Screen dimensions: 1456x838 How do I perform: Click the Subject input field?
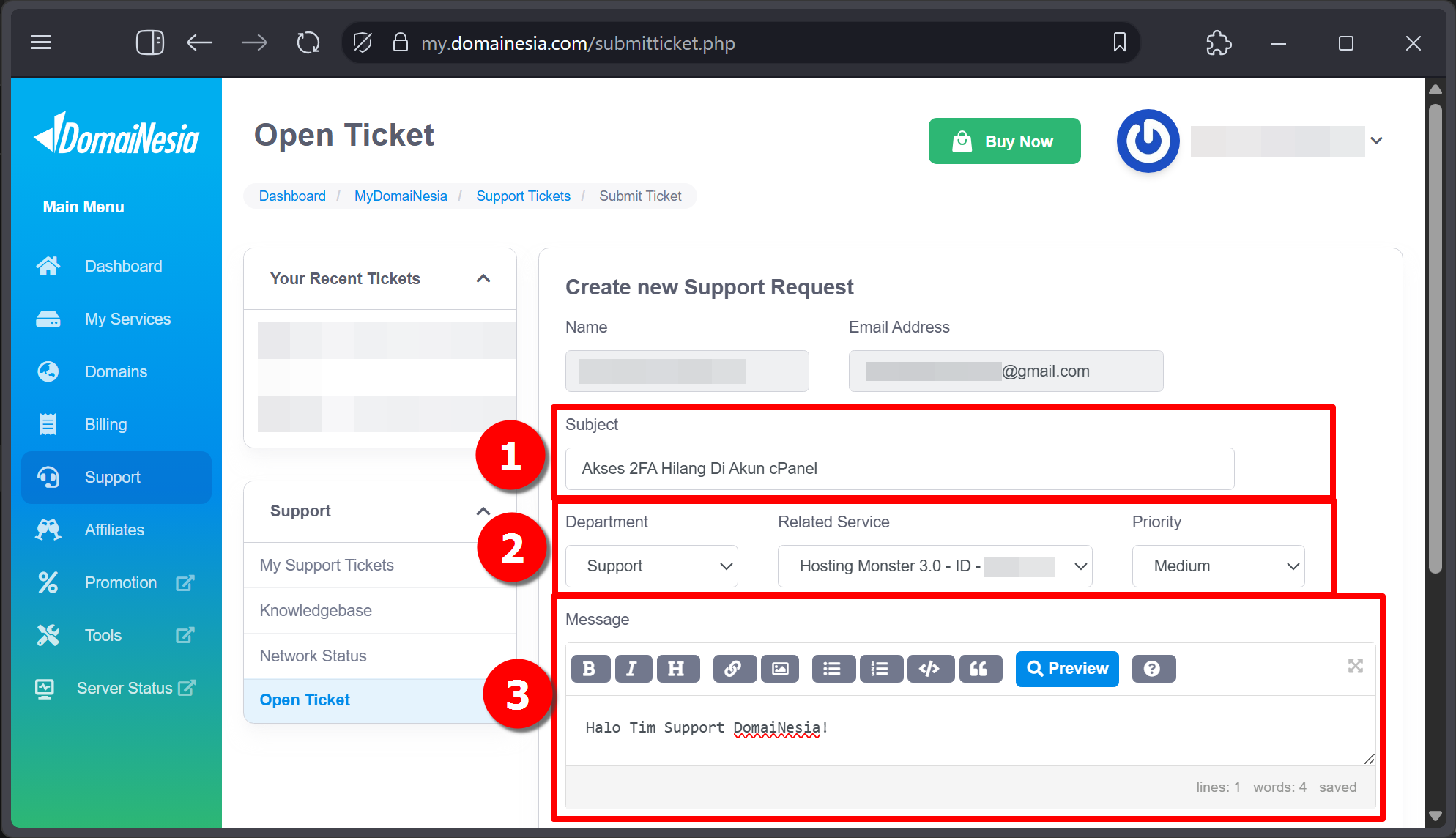click(899, 469)
